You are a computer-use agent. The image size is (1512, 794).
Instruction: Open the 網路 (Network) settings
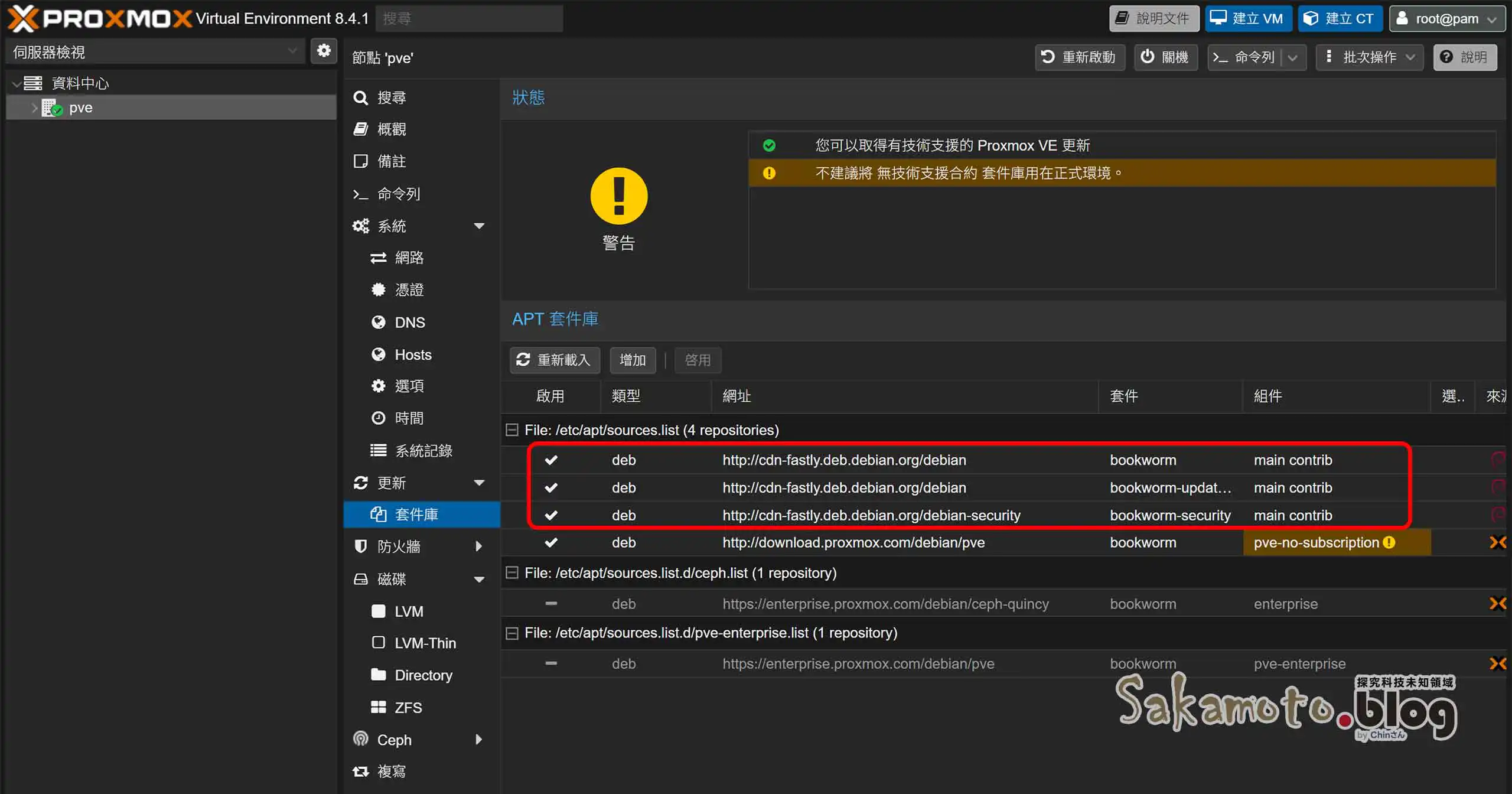click(408, 257)
